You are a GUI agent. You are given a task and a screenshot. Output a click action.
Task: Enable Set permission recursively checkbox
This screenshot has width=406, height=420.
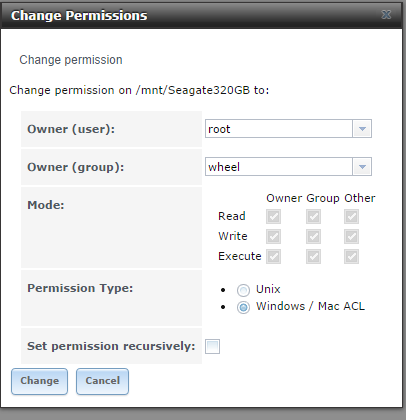(212, 346)
